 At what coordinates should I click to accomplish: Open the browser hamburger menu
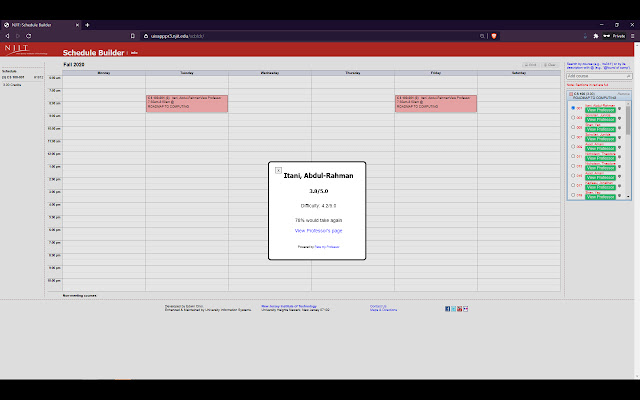coord(633,36)
